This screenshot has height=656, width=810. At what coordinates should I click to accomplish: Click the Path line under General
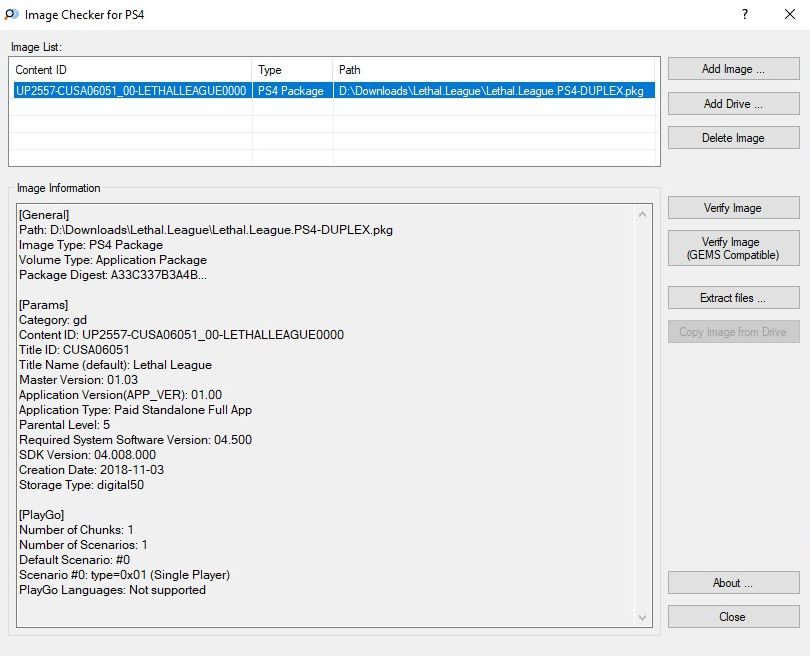click(x=206, y=230)
